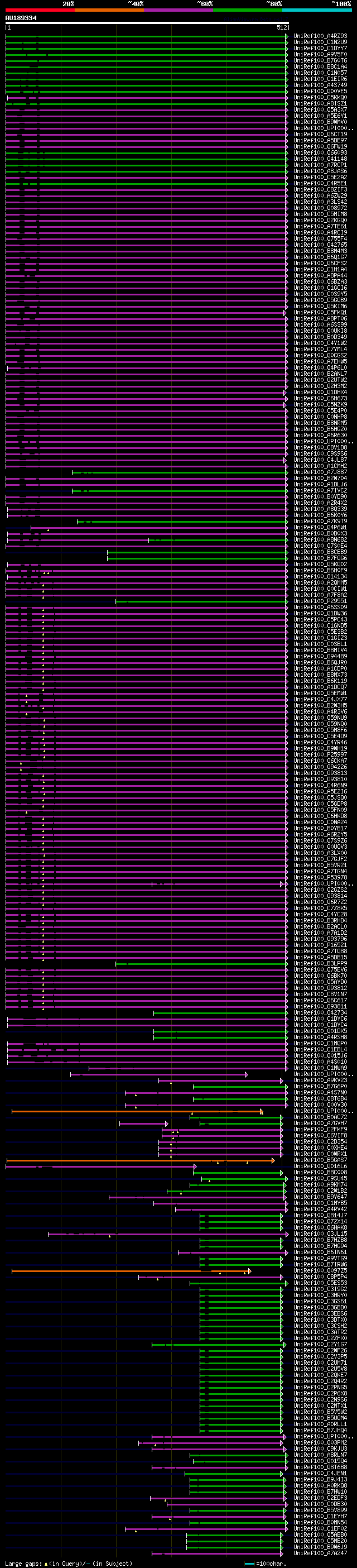
Task: Open hit UniRef100_C1DYY7
Action: [x=321, y=48]
